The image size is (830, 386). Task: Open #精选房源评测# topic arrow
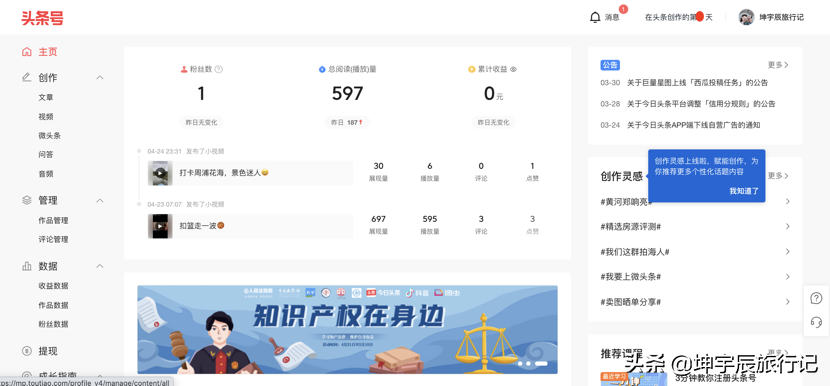[x=788, y=226]
